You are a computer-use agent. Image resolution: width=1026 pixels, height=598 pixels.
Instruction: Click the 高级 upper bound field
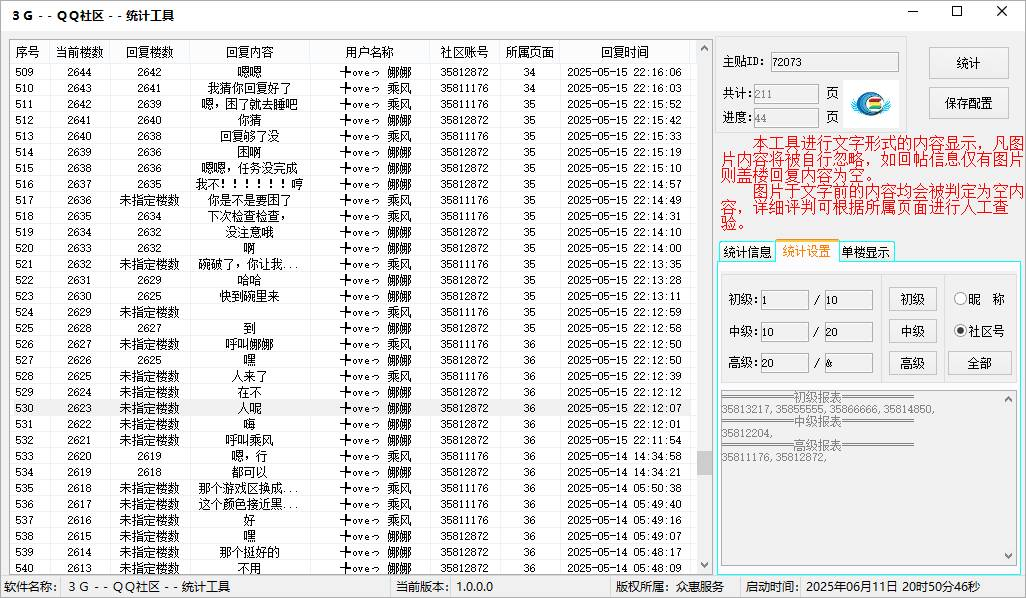[848, 363]
